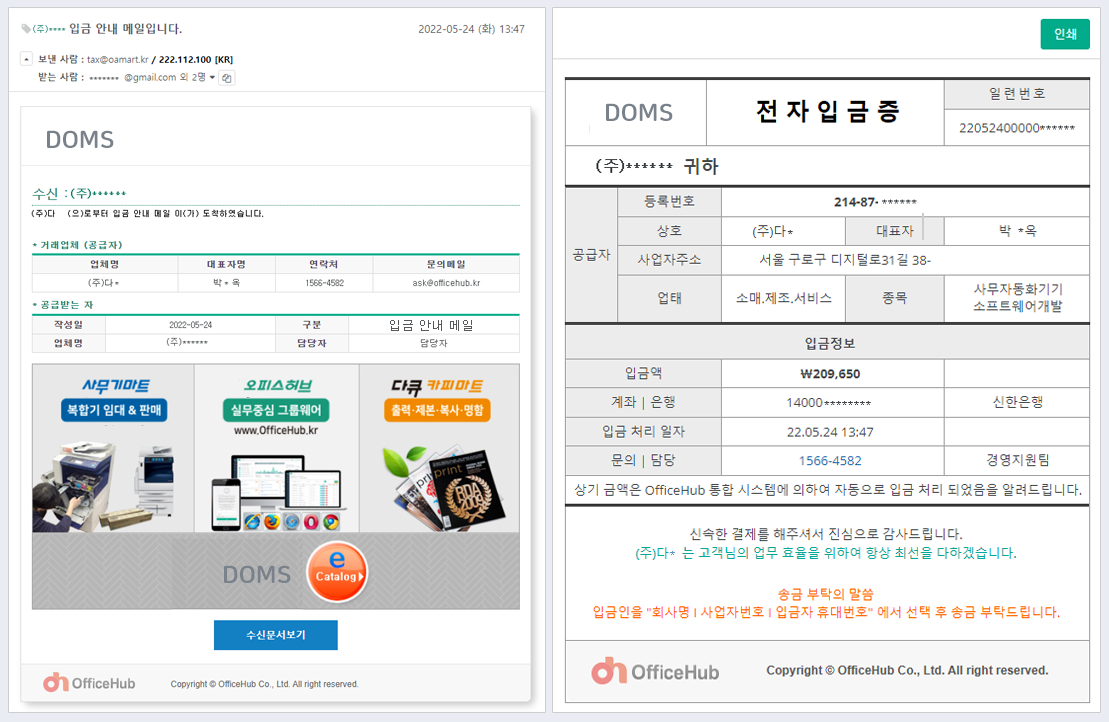Click the copy icon next to the recipient list

[226, 78]
